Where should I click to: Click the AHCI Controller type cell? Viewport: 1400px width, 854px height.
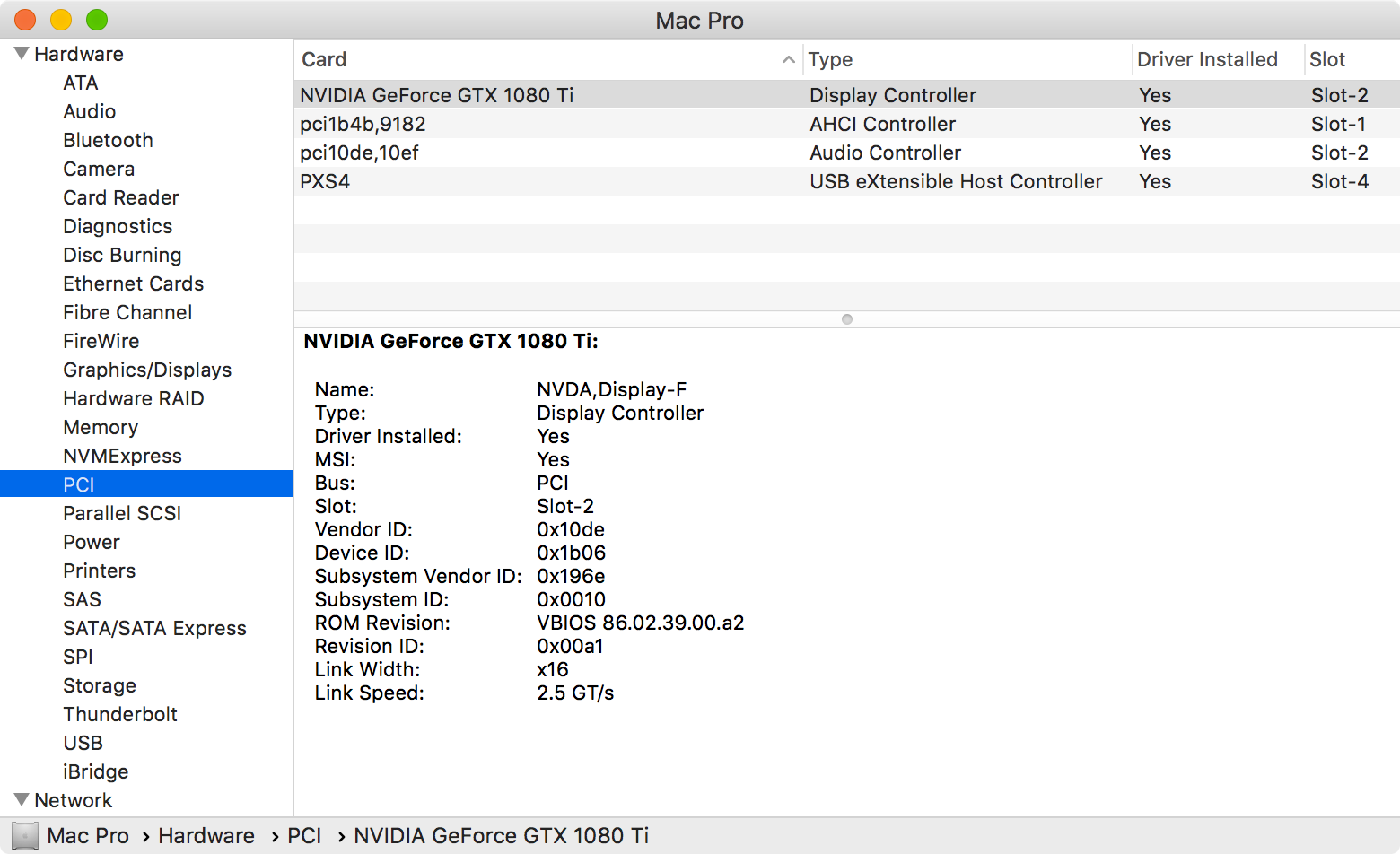882,124
